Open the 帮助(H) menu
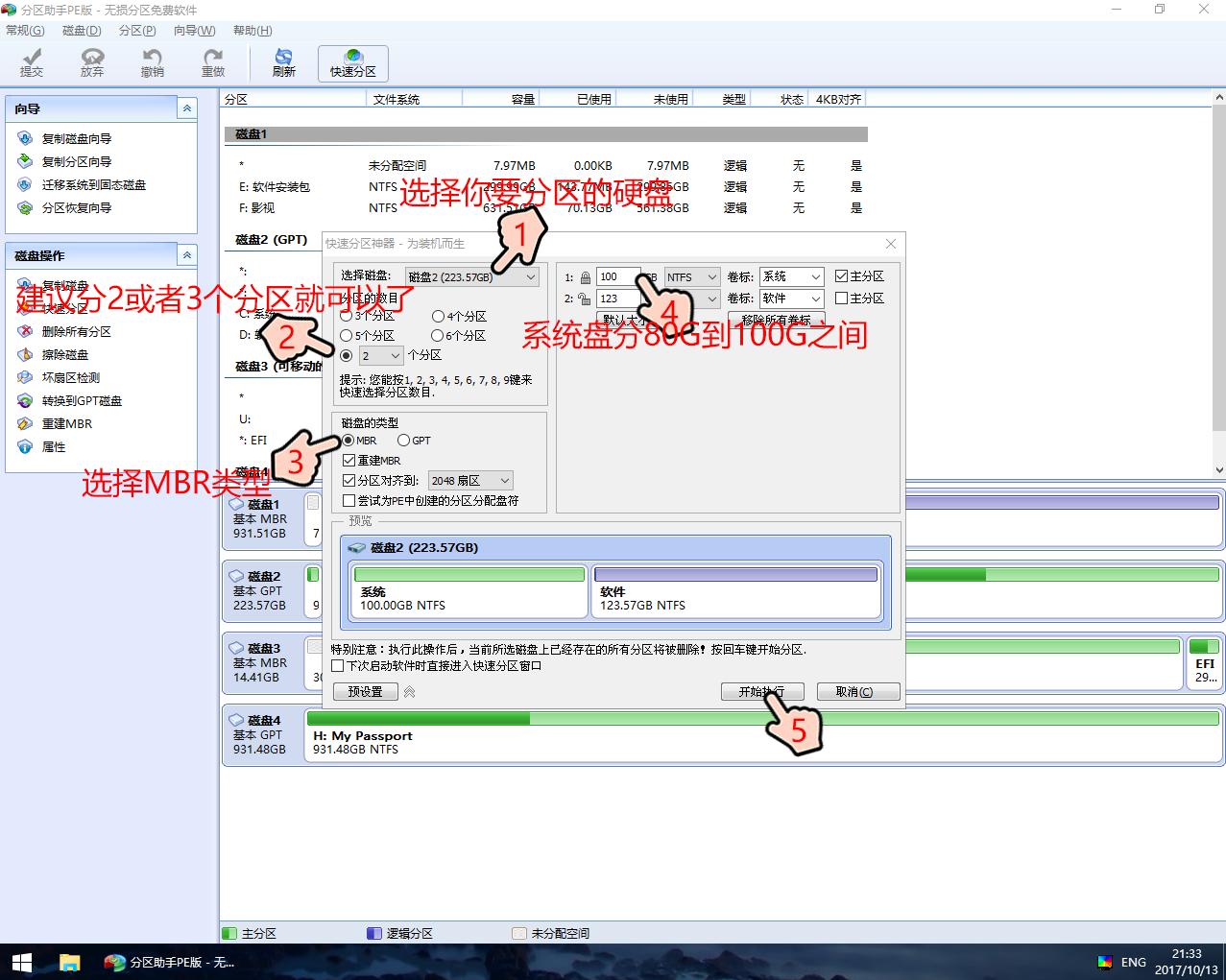The height and width of the screenshot is (980, 1226). pos(252,31)
